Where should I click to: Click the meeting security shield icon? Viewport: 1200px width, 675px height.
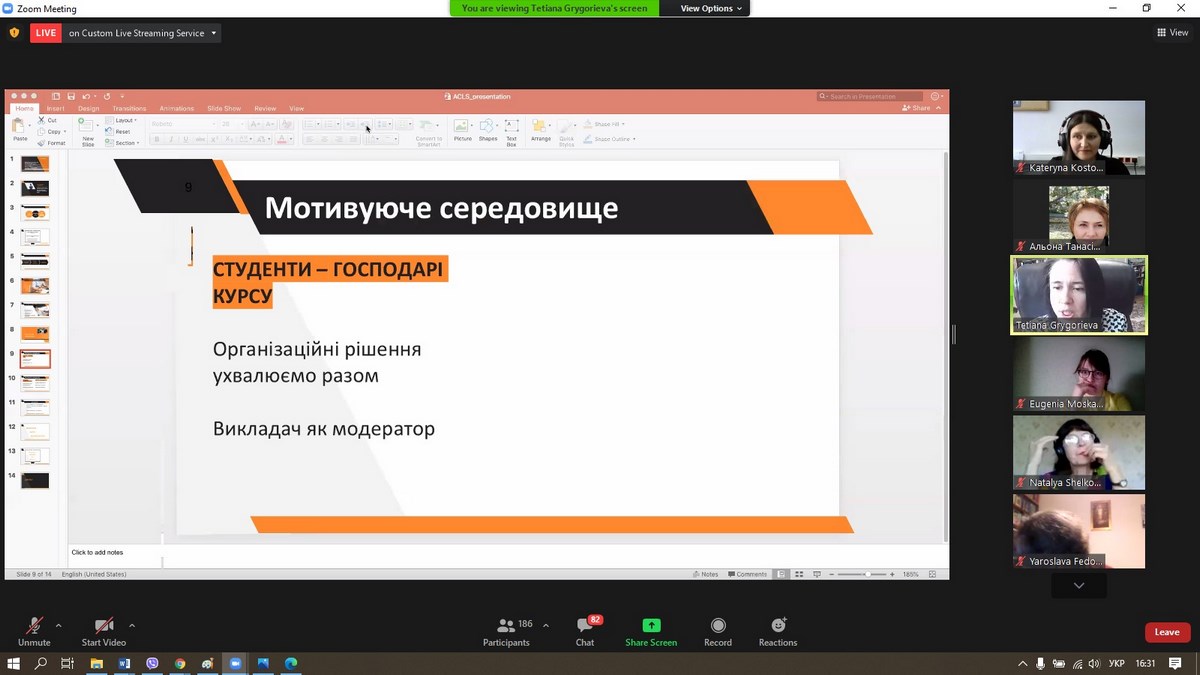tap(14, 33)
